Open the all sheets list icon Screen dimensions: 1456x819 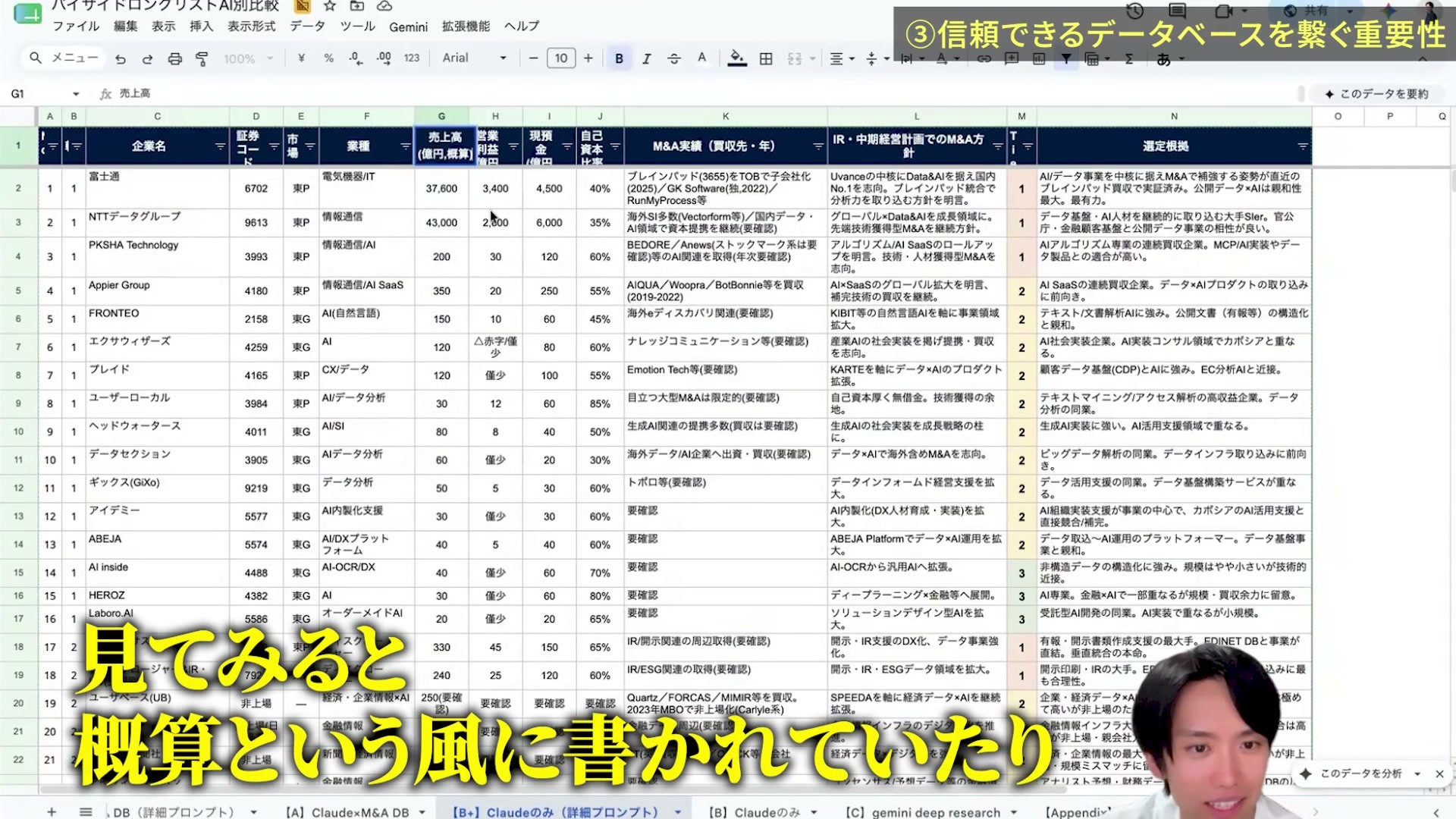[x=86, y=811]
